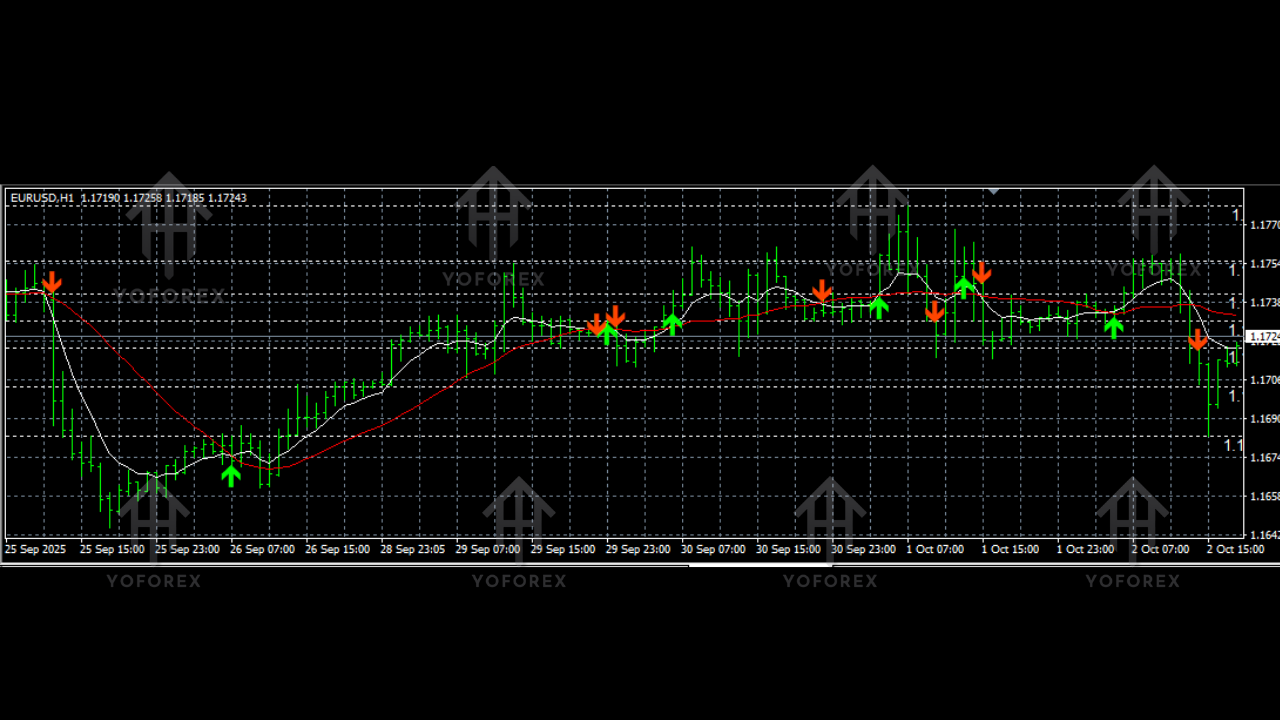Toggle the orange down arrow near 2 Oct 07:00
Image resolution: width=1280 pixels, height=720 pixels.
[x=1198, y=339]
